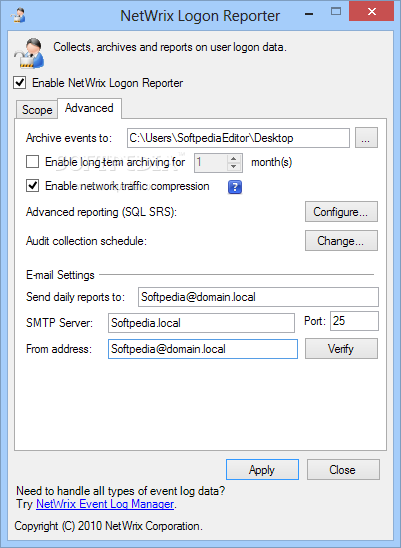
Task: Open NetWrix Event Log Manager link
Action: coord(105,504)
